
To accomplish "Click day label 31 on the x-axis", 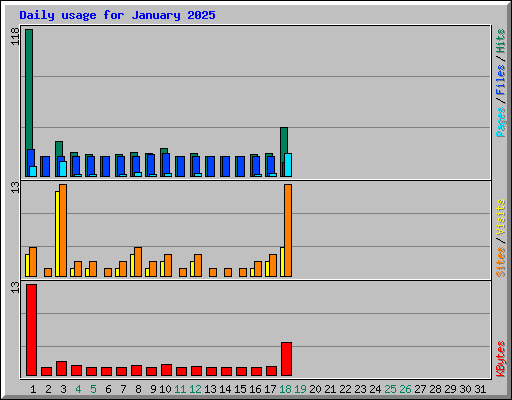I will [480, 389].
